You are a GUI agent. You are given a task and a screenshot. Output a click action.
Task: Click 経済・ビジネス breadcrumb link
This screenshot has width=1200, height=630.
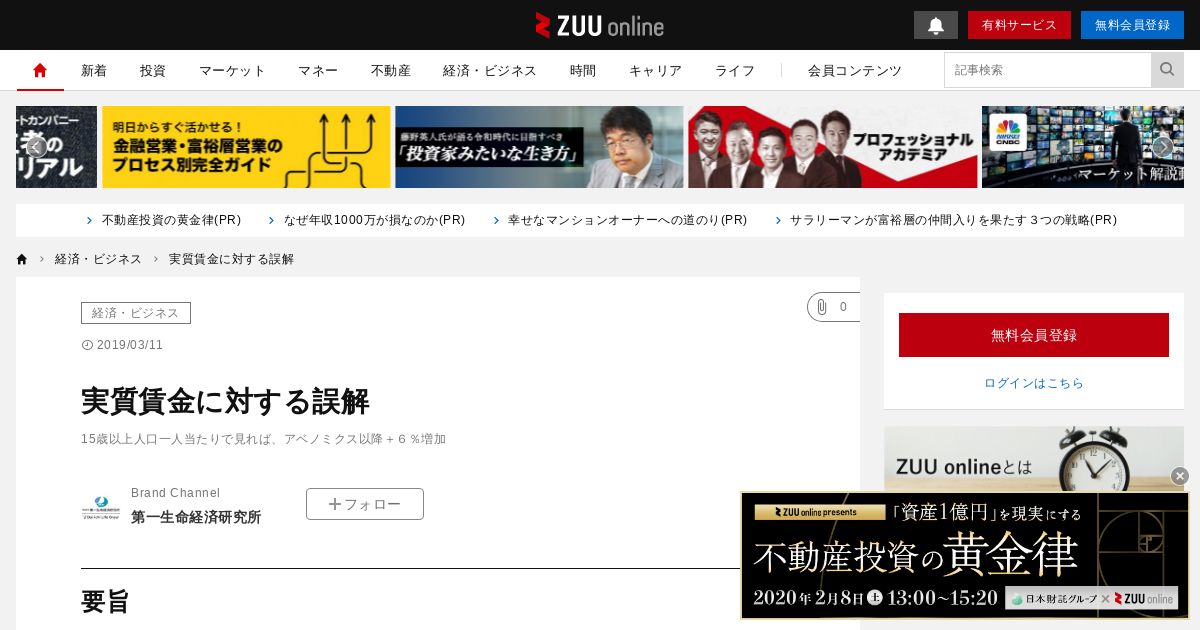98,259
